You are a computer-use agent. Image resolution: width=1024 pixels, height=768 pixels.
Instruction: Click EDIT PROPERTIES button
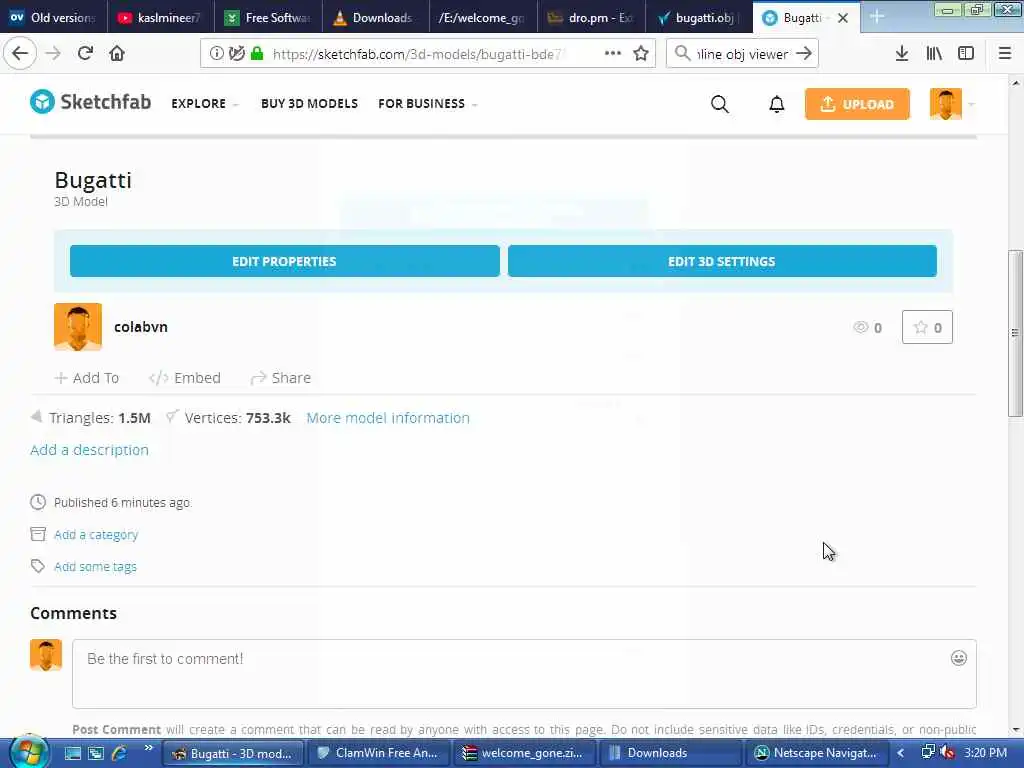coord(285,261)
